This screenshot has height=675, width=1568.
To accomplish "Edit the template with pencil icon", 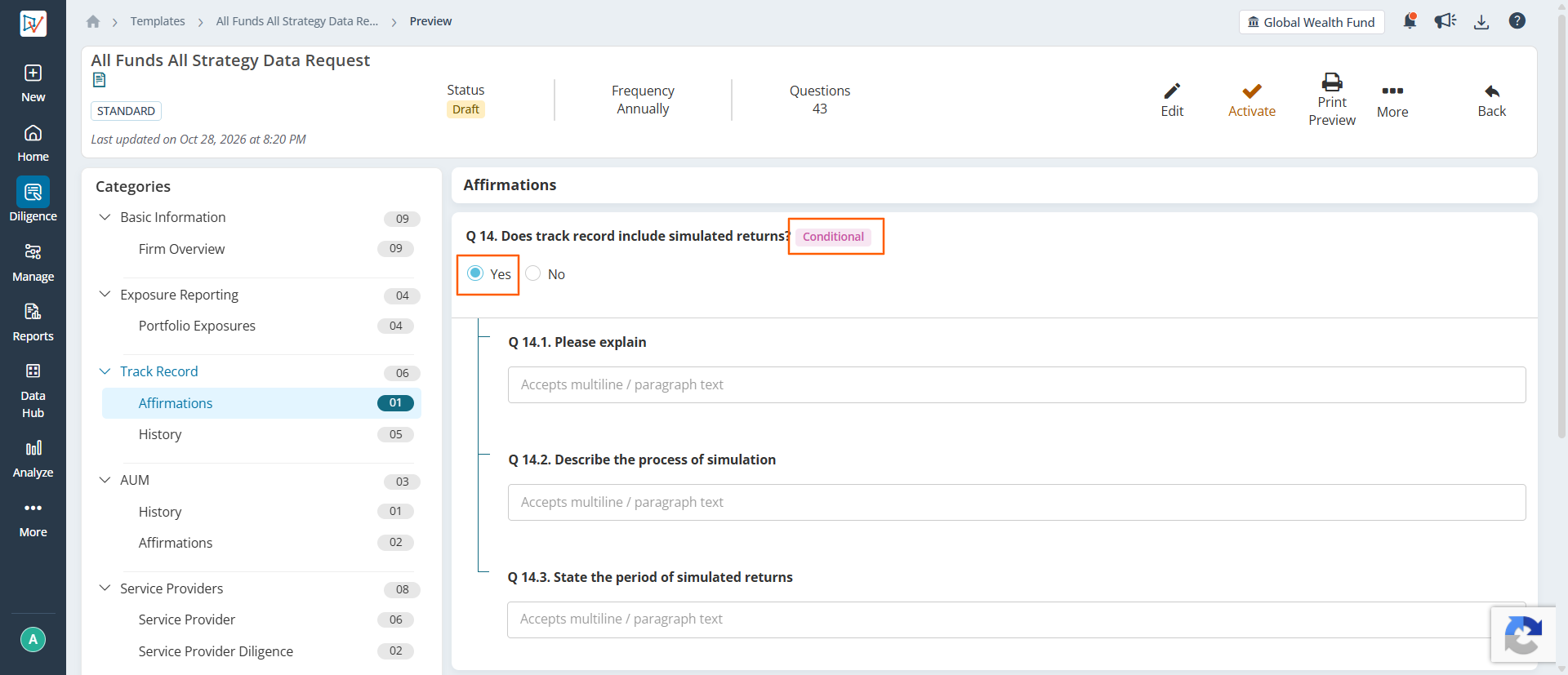I will coord(1172,100).
